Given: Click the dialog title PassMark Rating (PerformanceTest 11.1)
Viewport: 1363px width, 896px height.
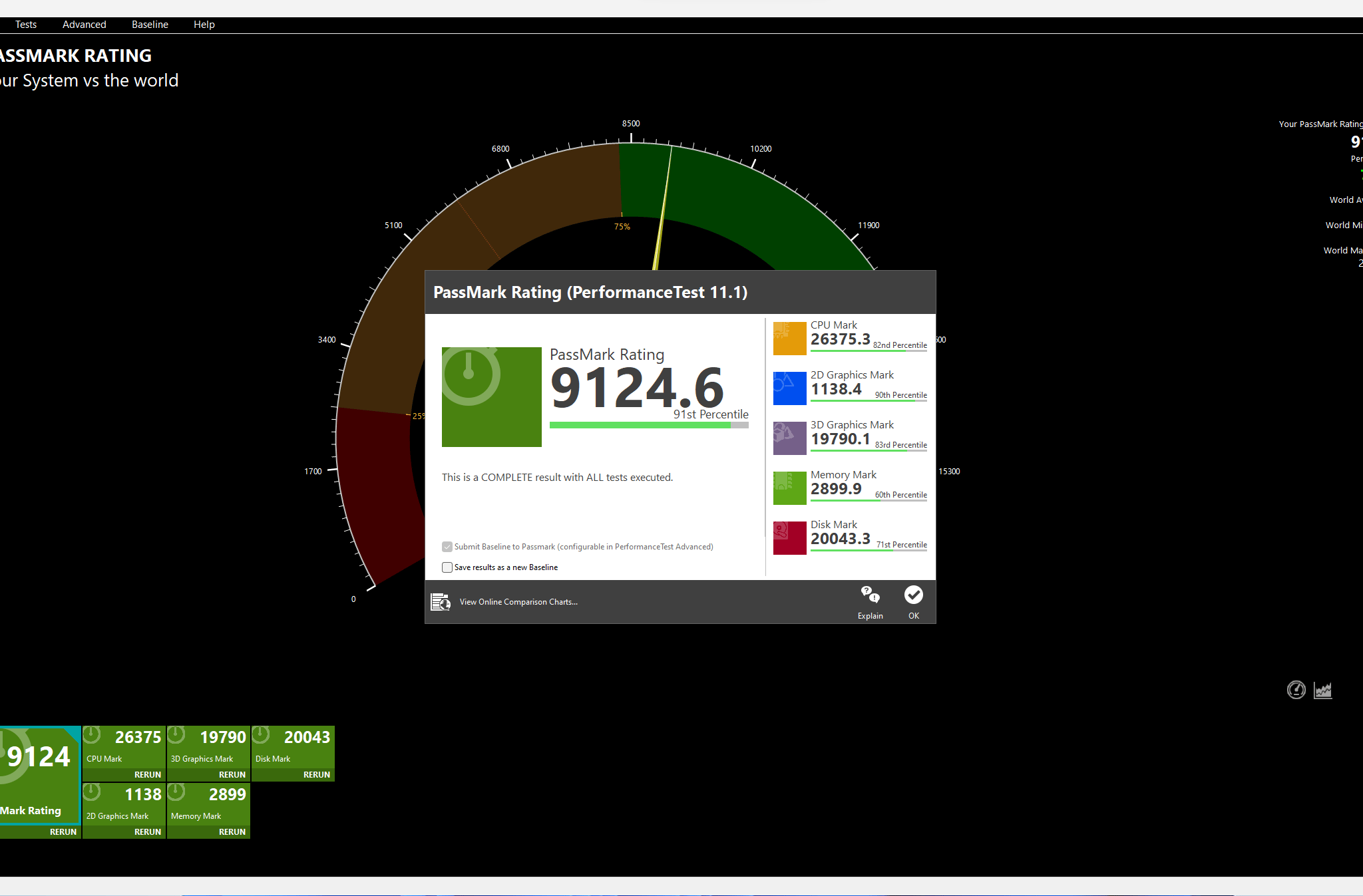Looking at the screenshot, I should [x=590, y=293].
